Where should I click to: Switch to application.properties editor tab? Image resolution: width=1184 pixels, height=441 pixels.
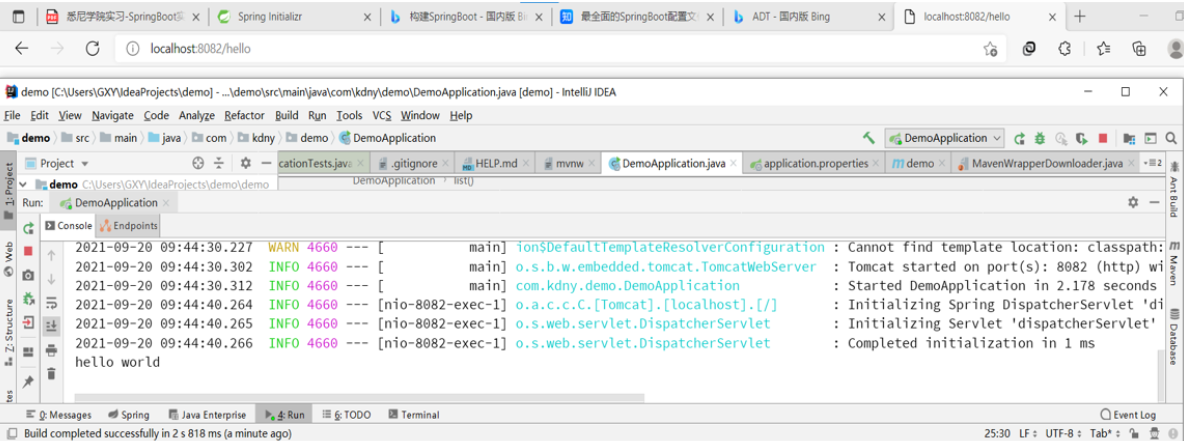pos(816,163)
